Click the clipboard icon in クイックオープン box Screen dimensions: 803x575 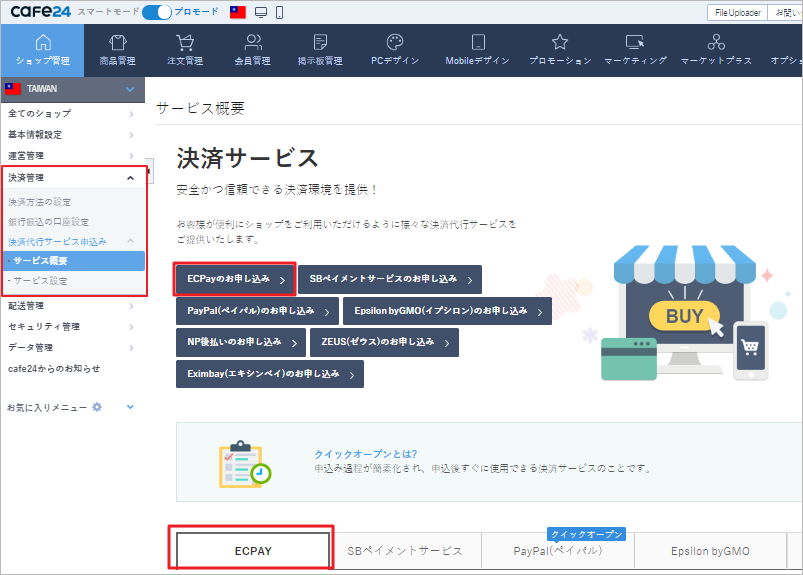pos(245,463)
